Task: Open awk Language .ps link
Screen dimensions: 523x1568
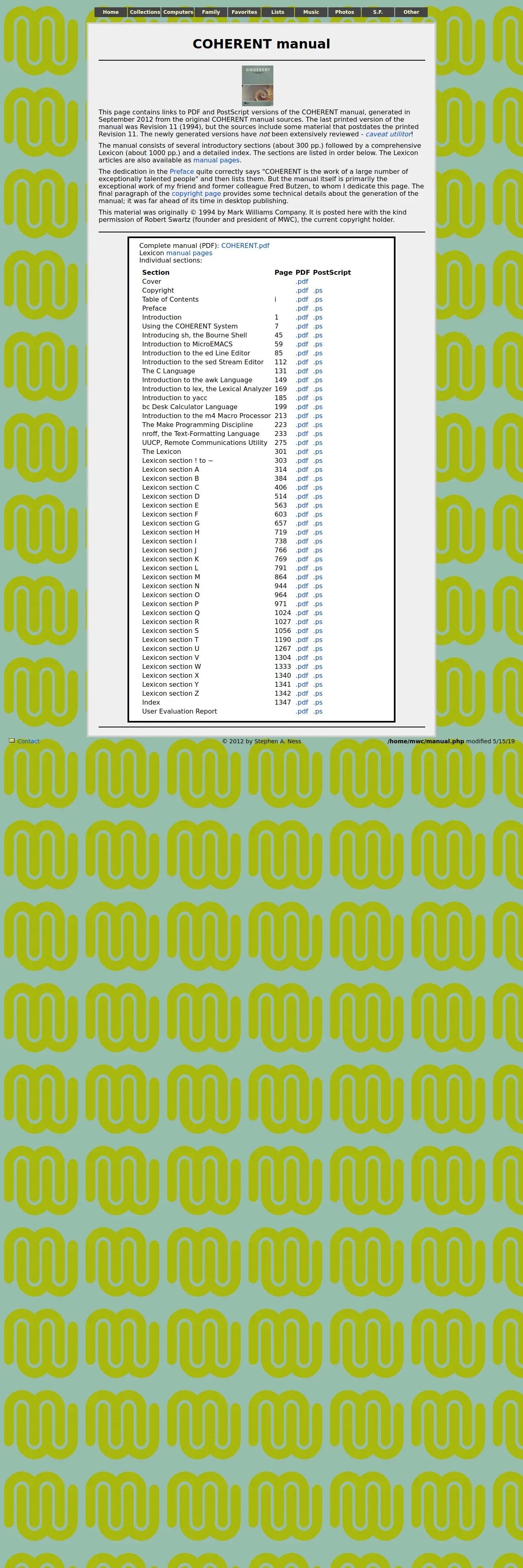Action: 318,381
